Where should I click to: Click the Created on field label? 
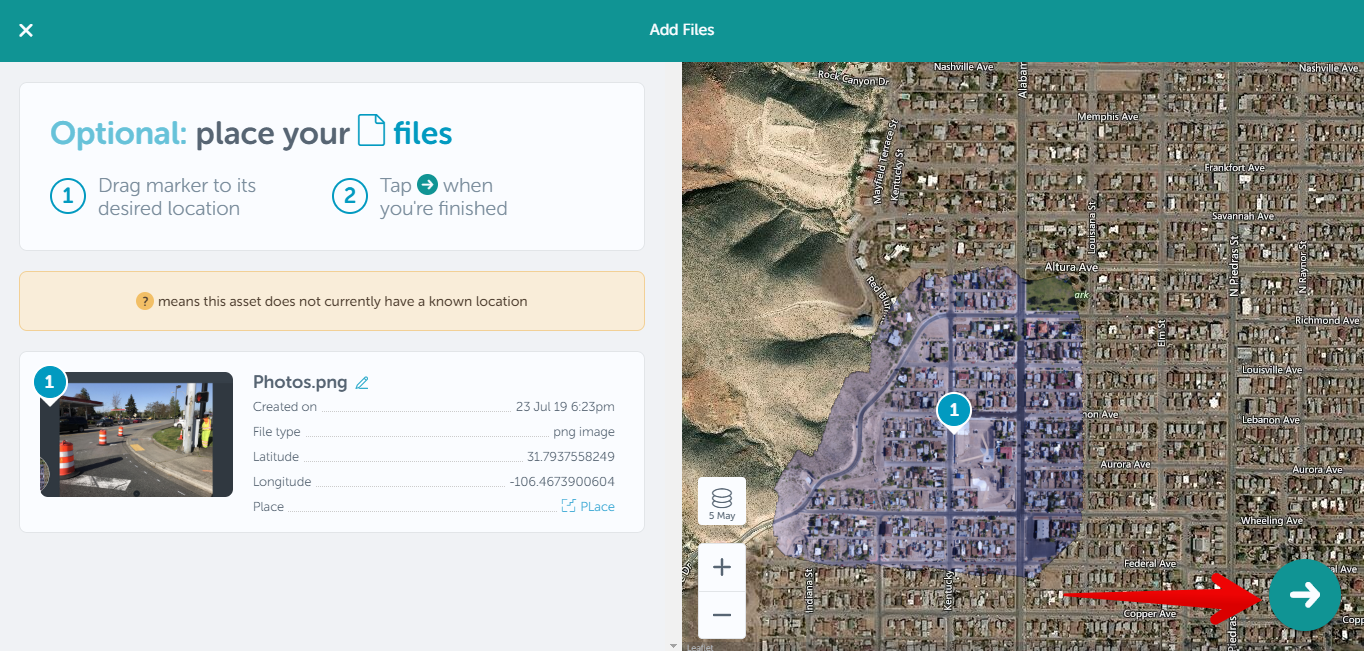point(285,407)
